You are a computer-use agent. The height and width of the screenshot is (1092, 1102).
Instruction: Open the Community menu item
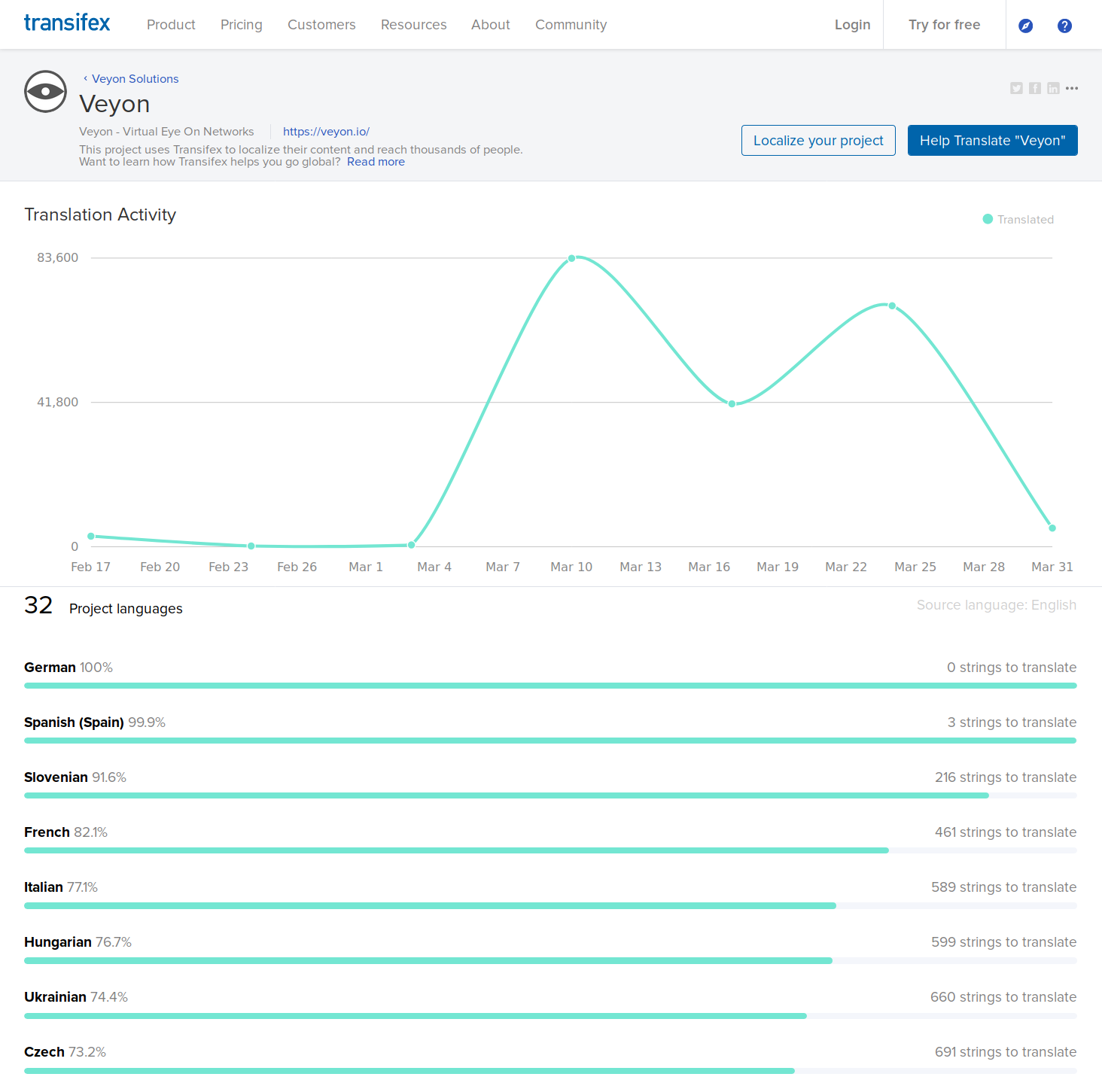coord(571,25)
